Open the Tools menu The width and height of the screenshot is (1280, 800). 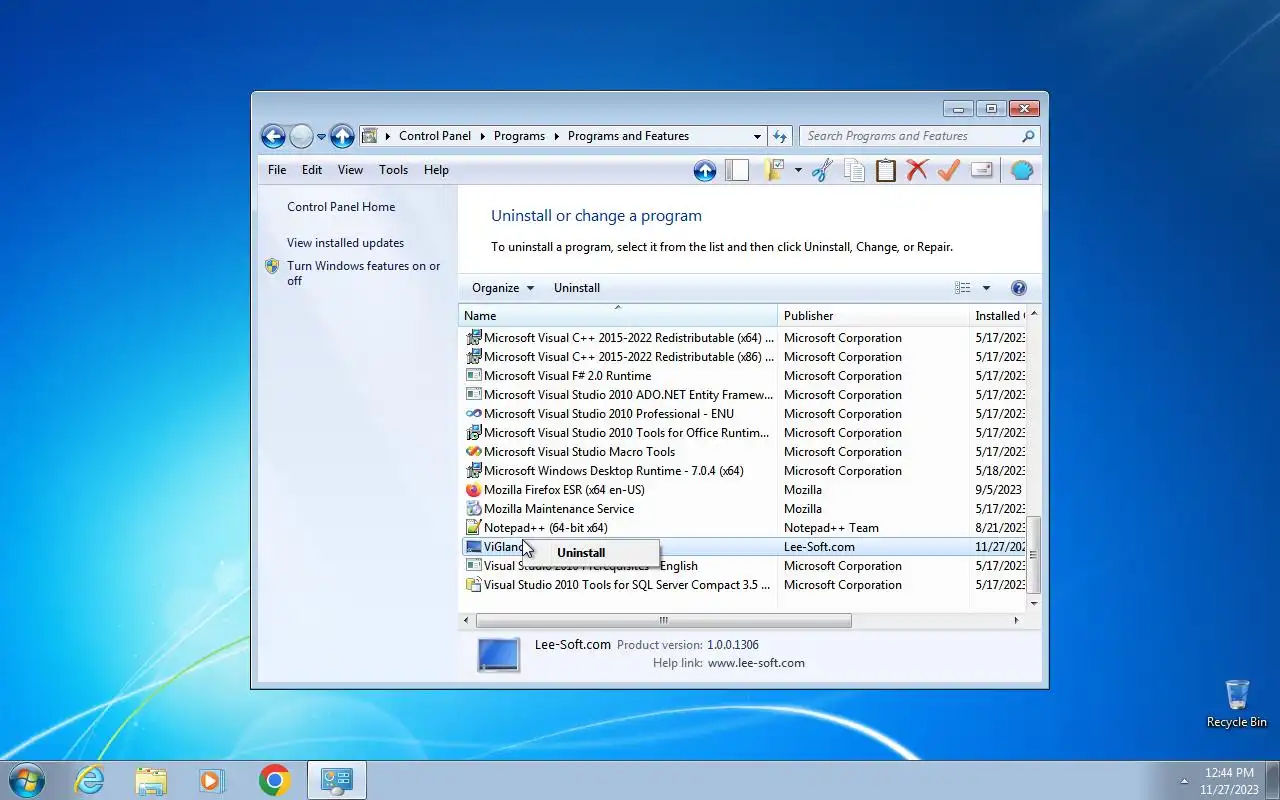393,170
